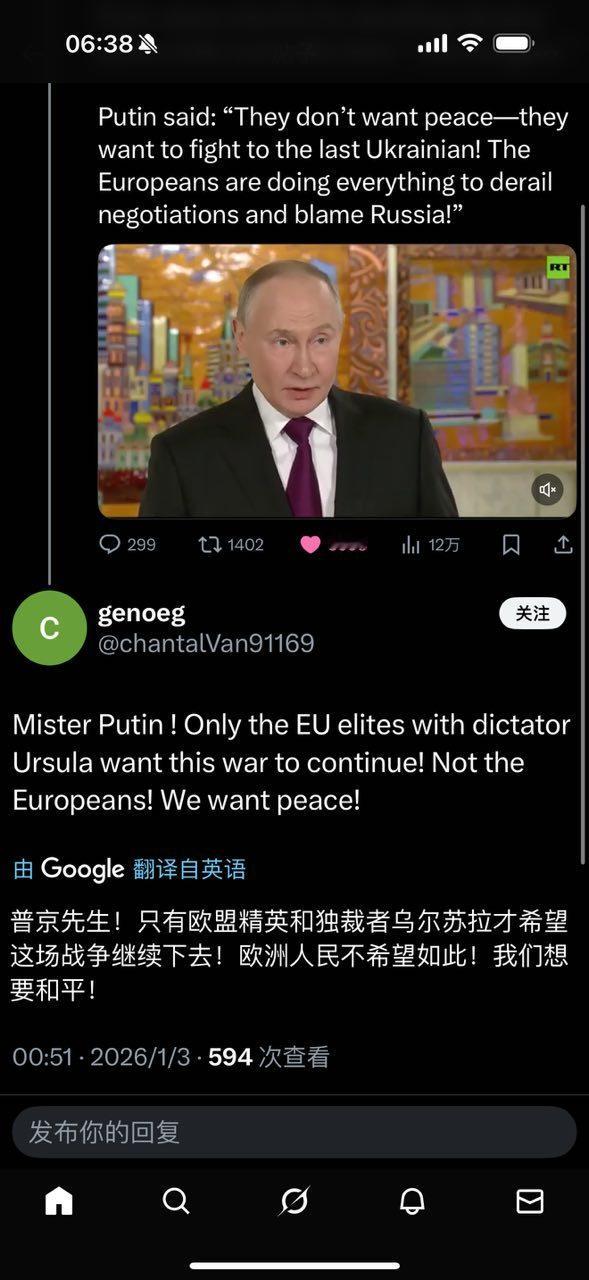Open view analytics bar chart icon
Viewport: 589px width, 1280px height.
410,544
